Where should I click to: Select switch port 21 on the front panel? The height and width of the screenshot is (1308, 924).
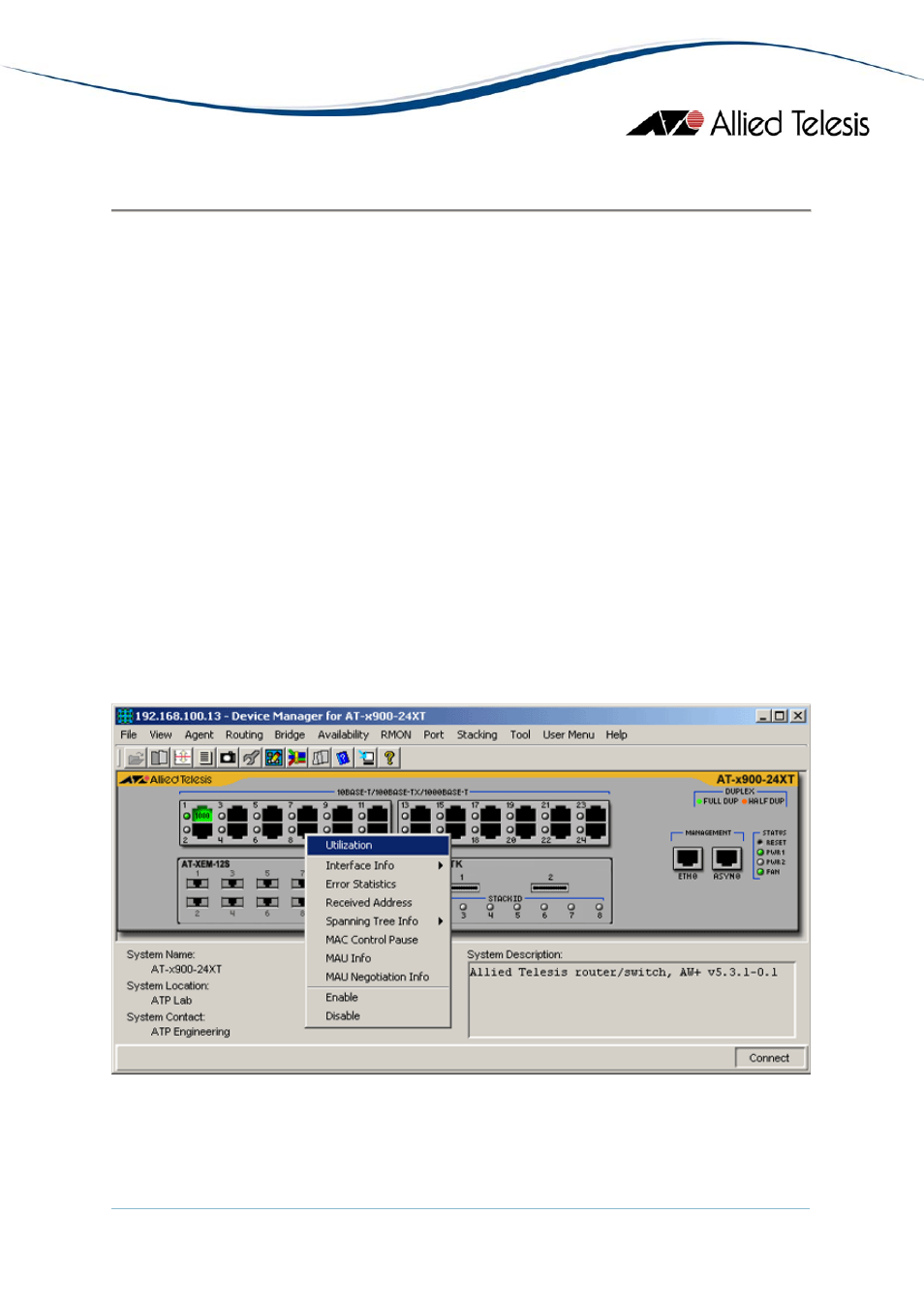pos(561,815)
